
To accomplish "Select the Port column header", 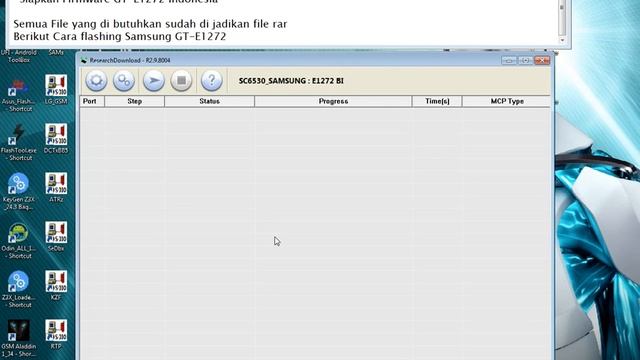I will 92,101.
